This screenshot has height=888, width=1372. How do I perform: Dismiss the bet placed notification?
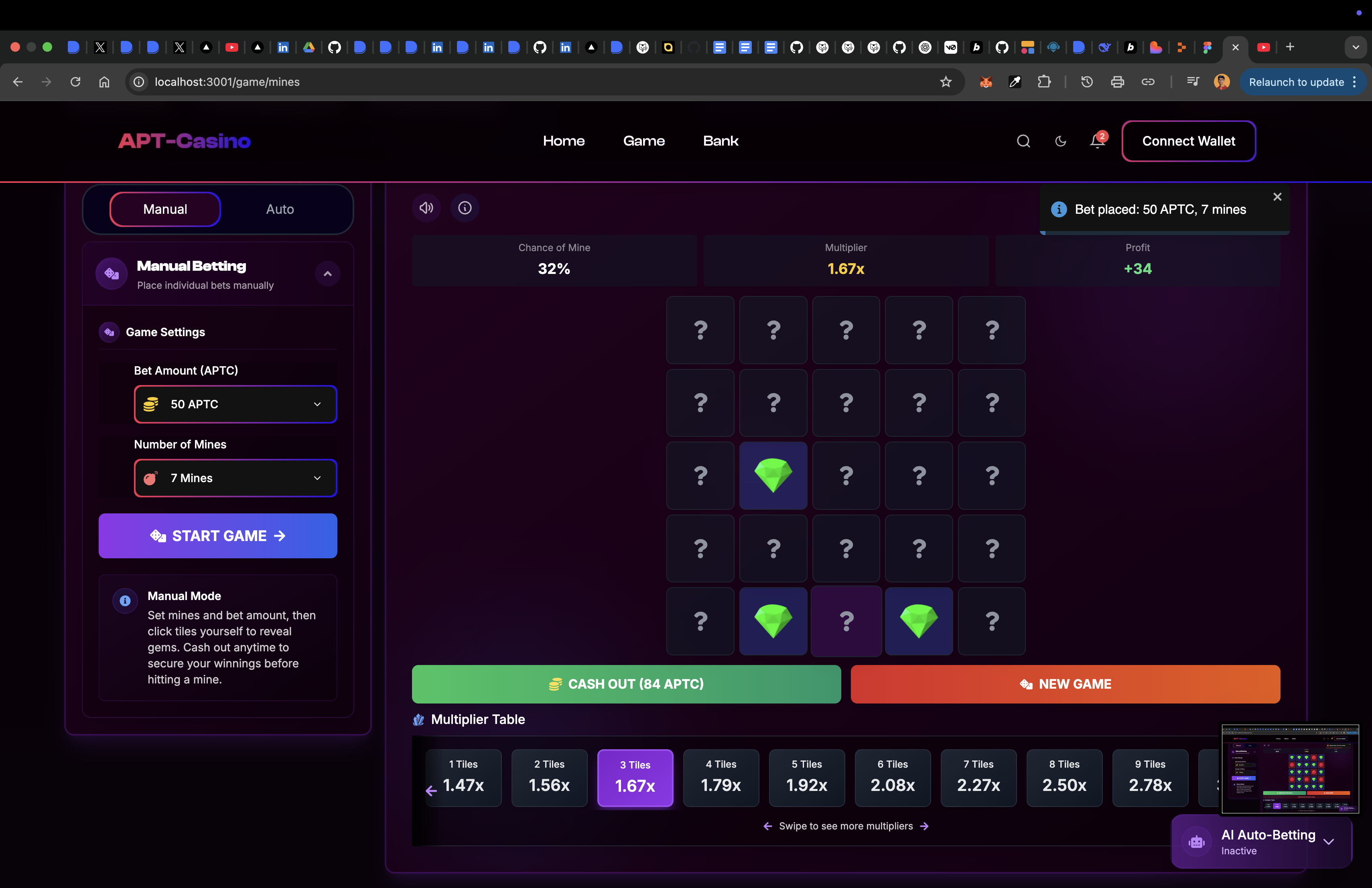1277,197
